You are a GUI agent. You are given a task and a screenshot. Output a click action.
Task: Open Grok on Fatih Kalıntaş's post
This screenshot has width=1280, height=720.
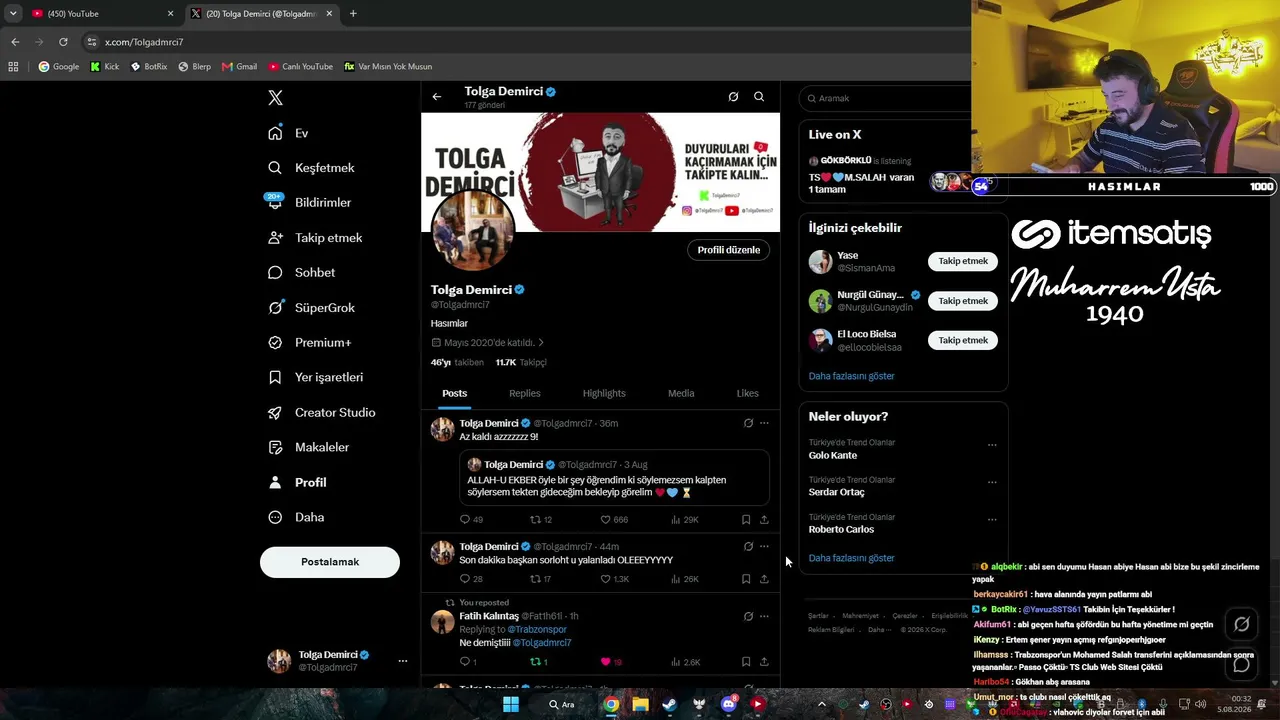(748, 616)
